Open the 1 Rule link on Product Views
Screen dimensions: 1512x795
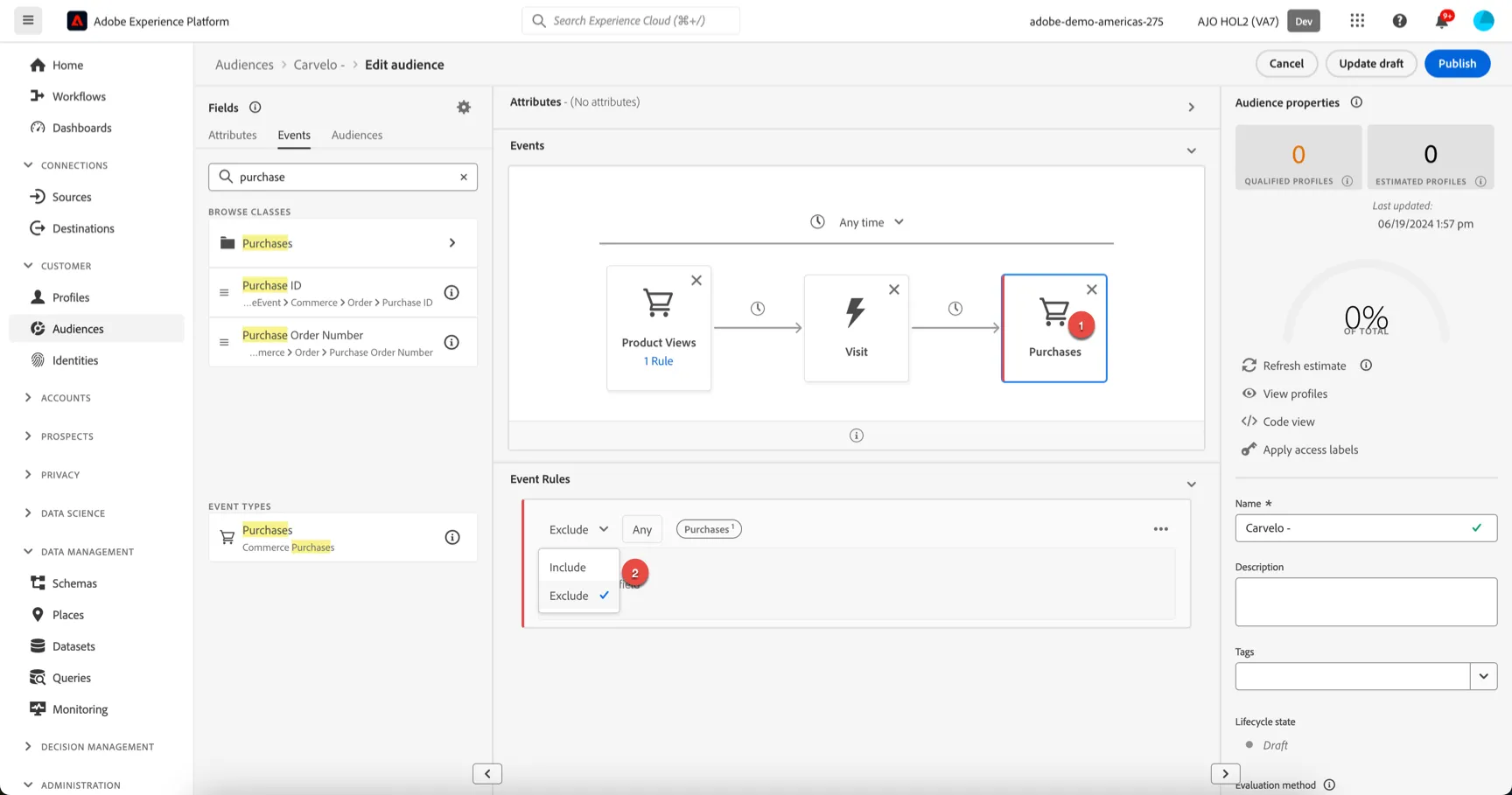click(659, 361)
